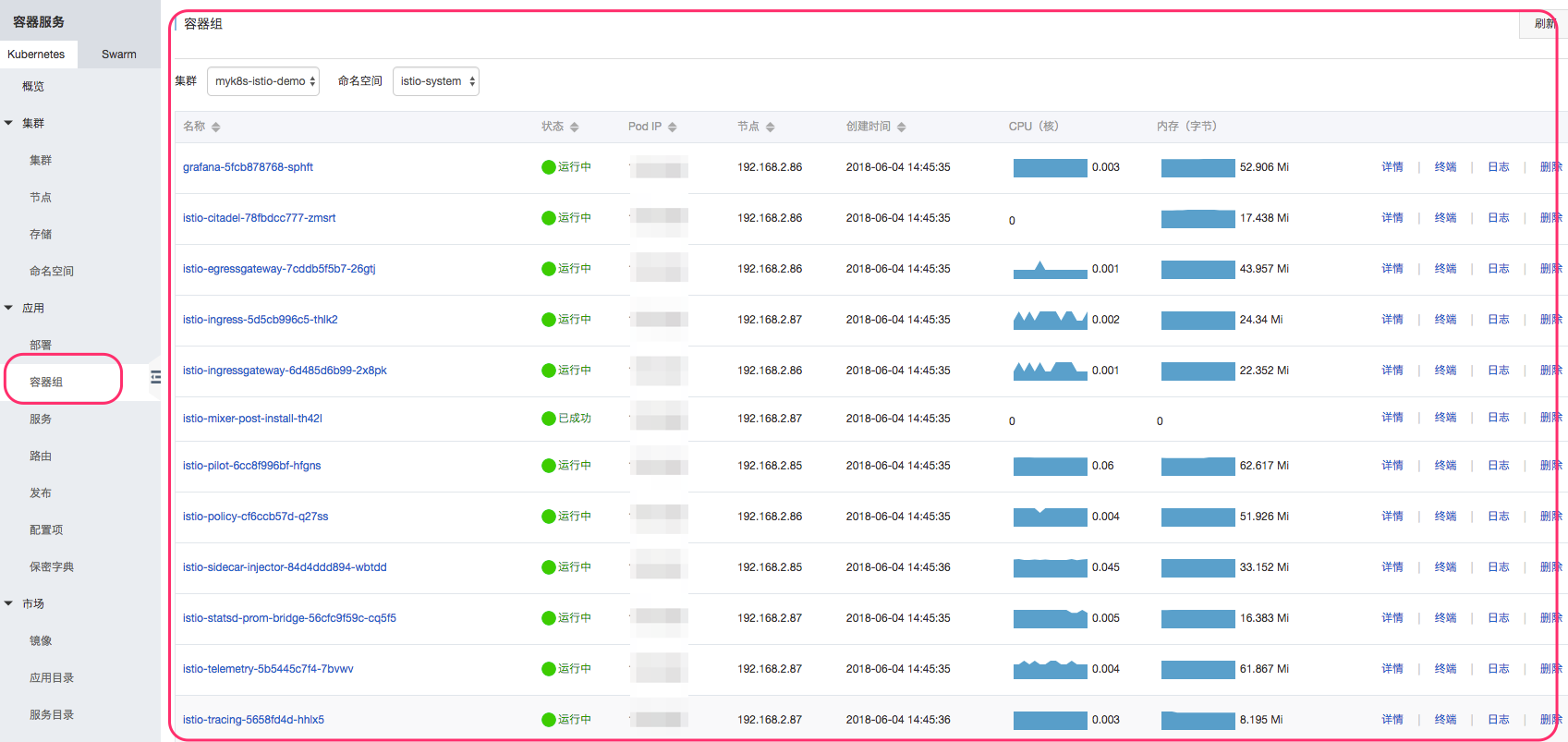The image size is (1568, 742).
Task: Open 存储 in the sidebar
Action: coord(41,234)
